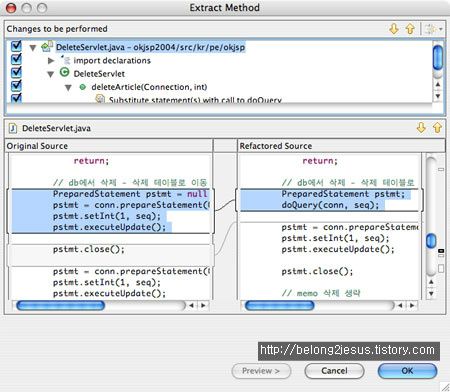Click the import declarations icon
The width and height of the screenshot is (450, 392).
point(65,60)
